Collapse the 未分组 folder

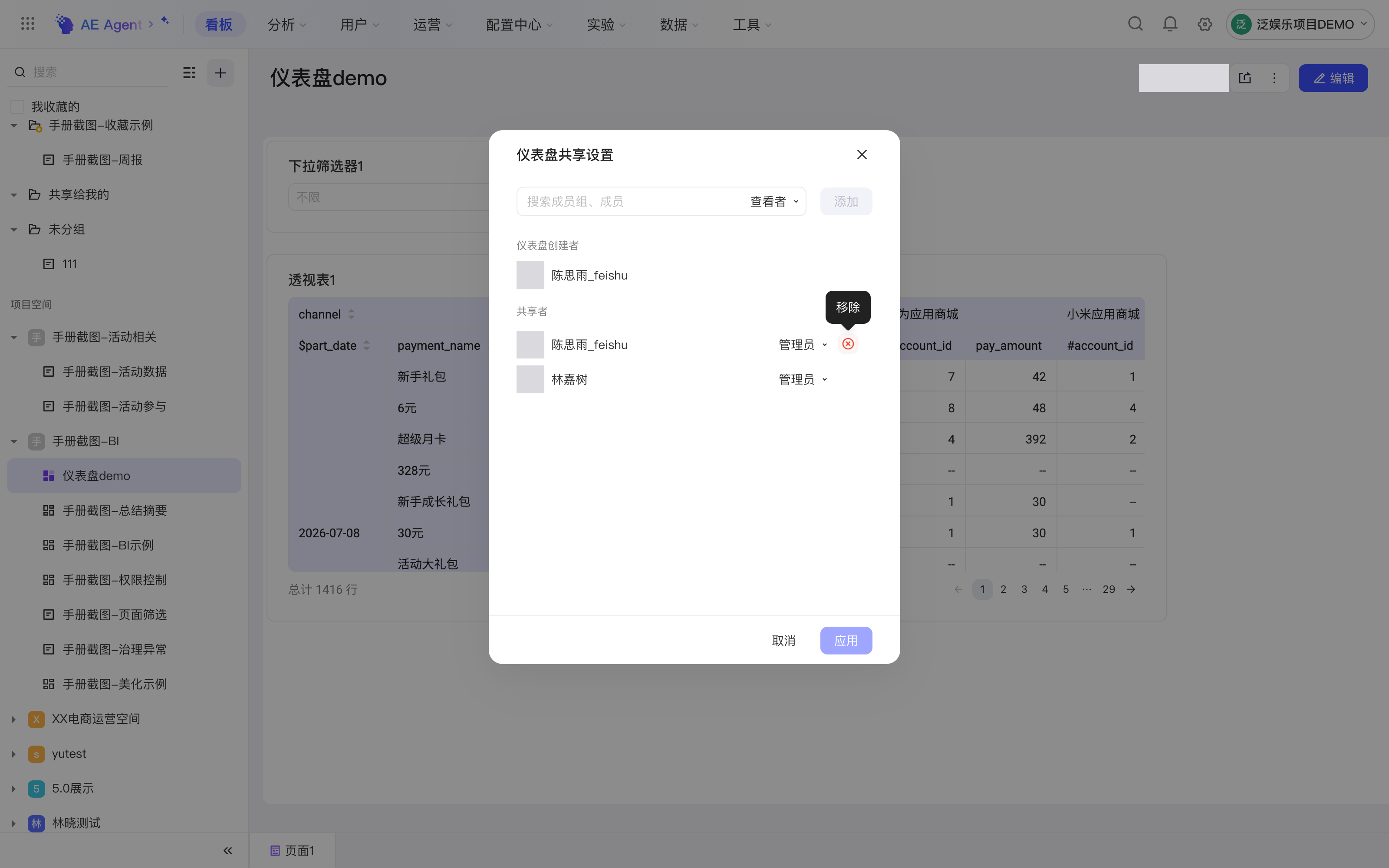pyautogui.click(x=14, y=230)
